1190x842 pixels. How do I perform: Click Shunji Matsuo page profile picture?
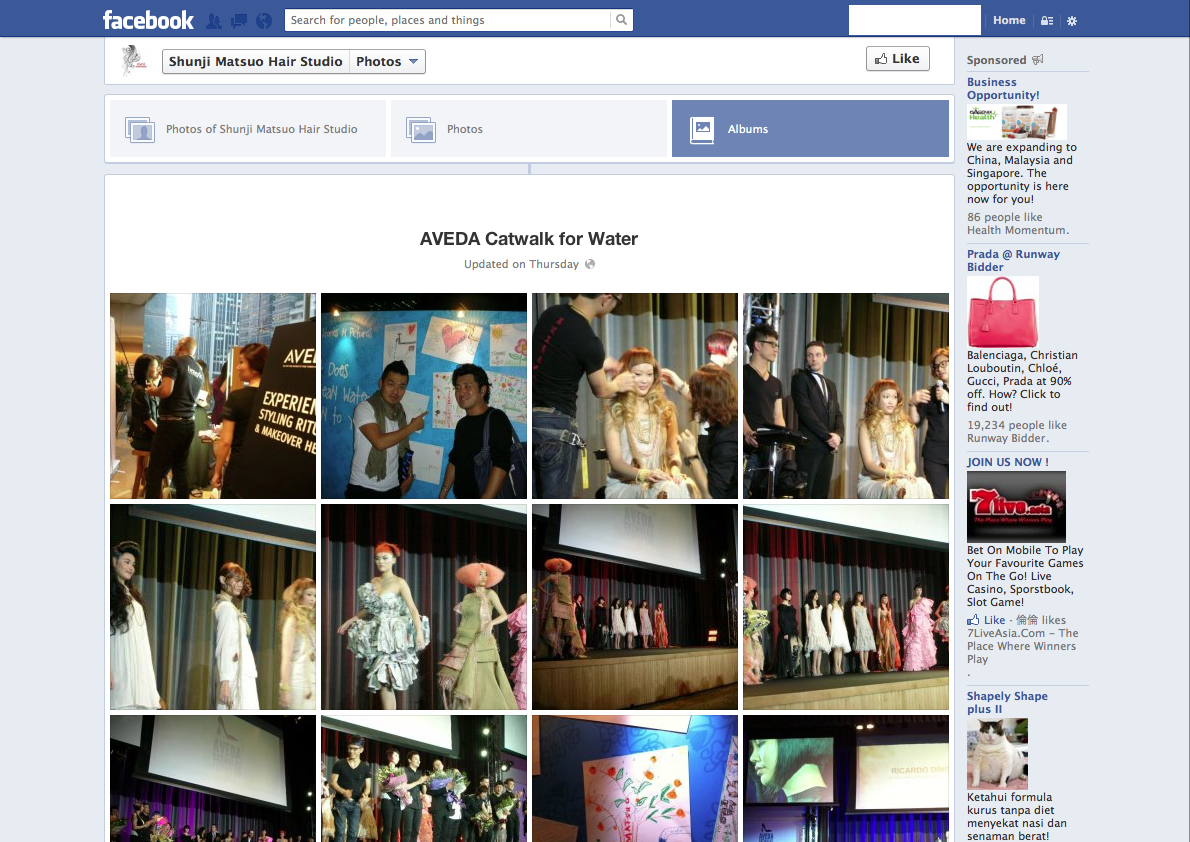[133, 61]
